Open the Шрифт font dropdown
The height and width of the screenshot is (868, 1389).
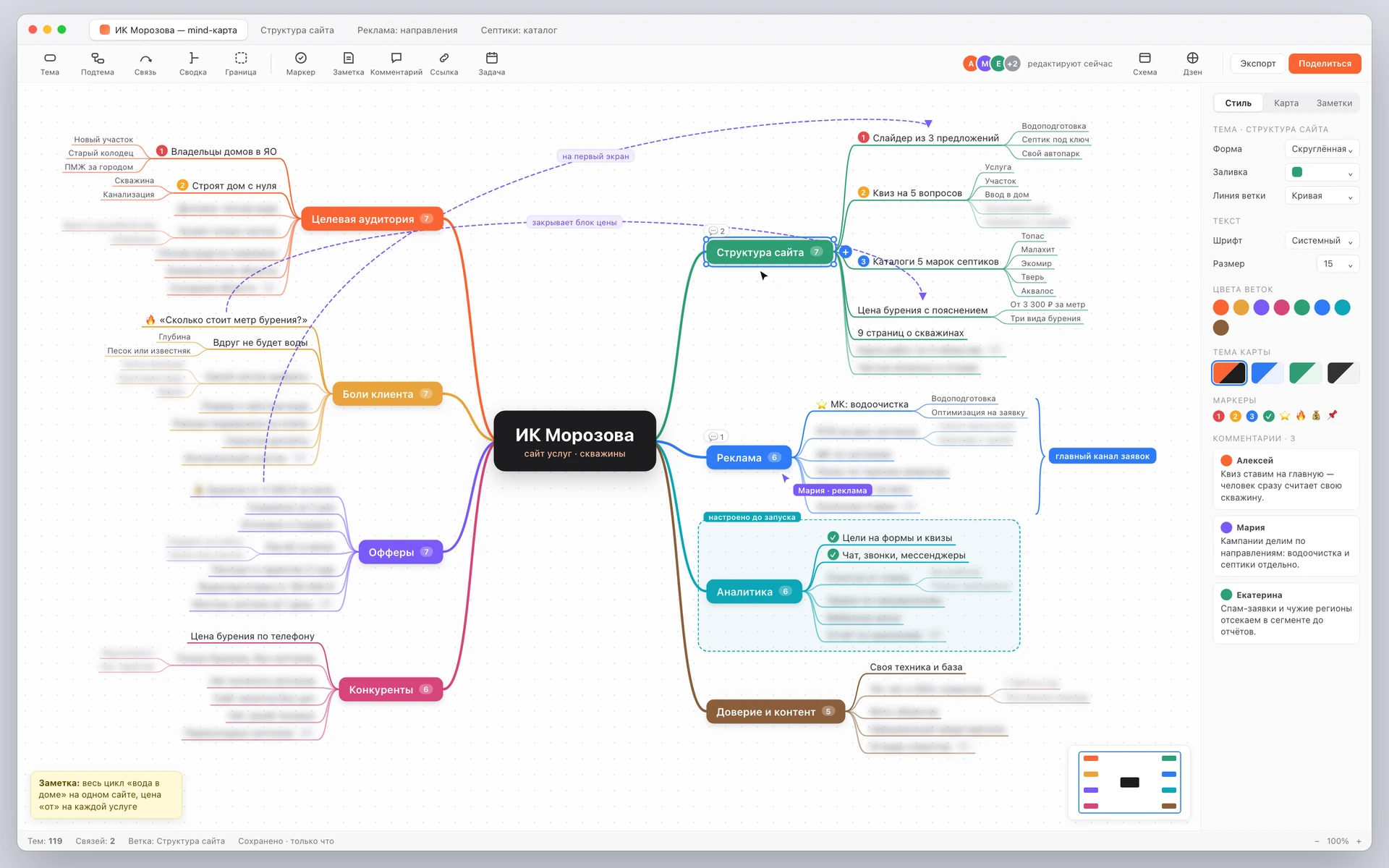[x=1322, y=241]
